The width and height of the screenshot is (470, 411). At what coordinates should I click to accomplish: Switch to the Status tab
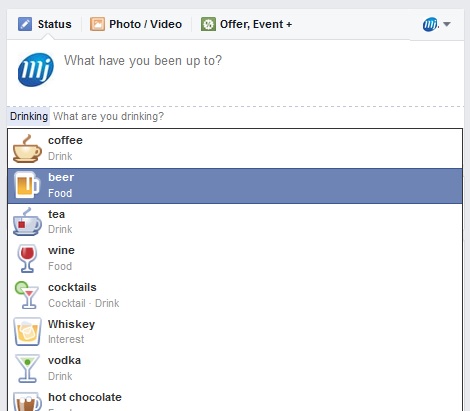45,24
